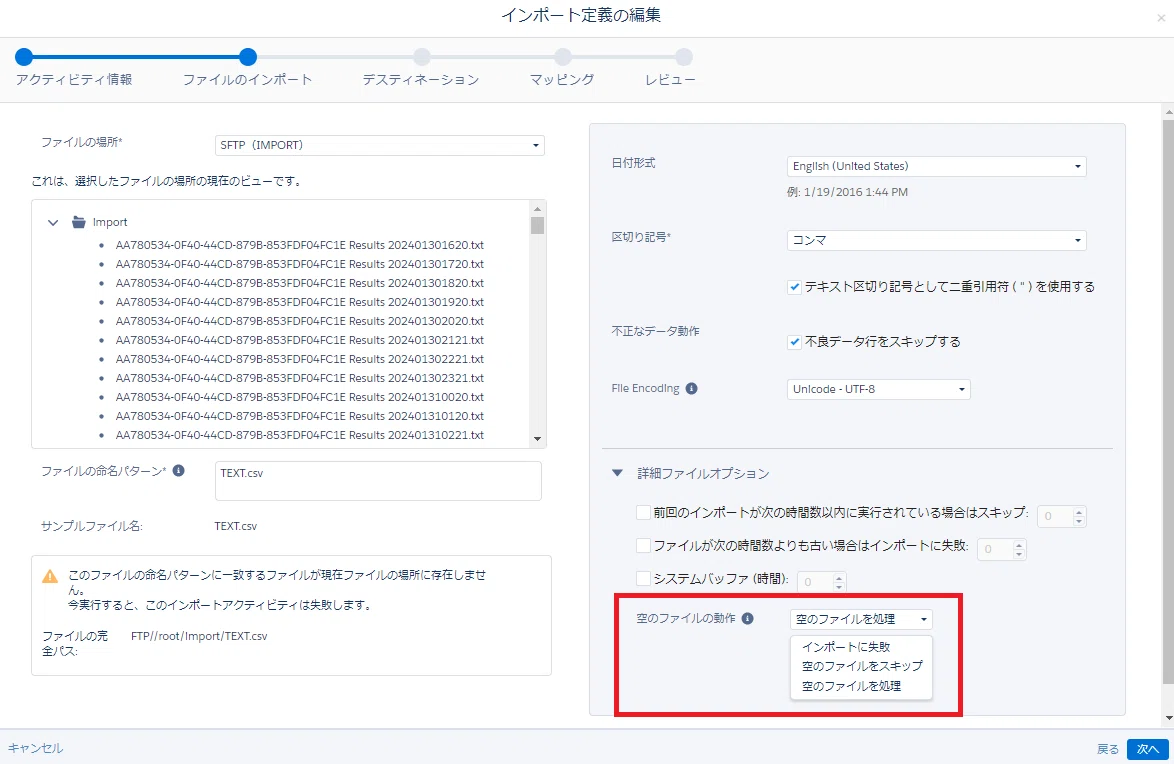Select file Results 202401301620.txt
This screenshot has height=764, width=1174.
click(x=299, y=245)
